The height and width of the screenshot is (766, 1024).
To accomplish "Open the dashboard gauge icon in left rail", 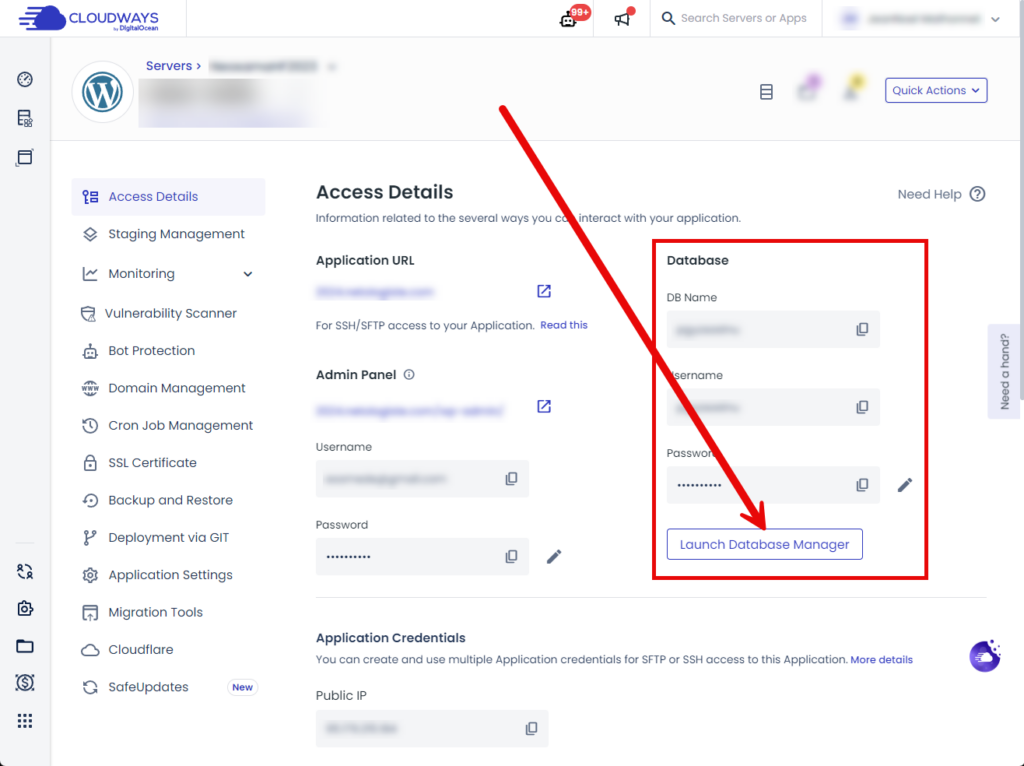I will click(x=25, y=79).
